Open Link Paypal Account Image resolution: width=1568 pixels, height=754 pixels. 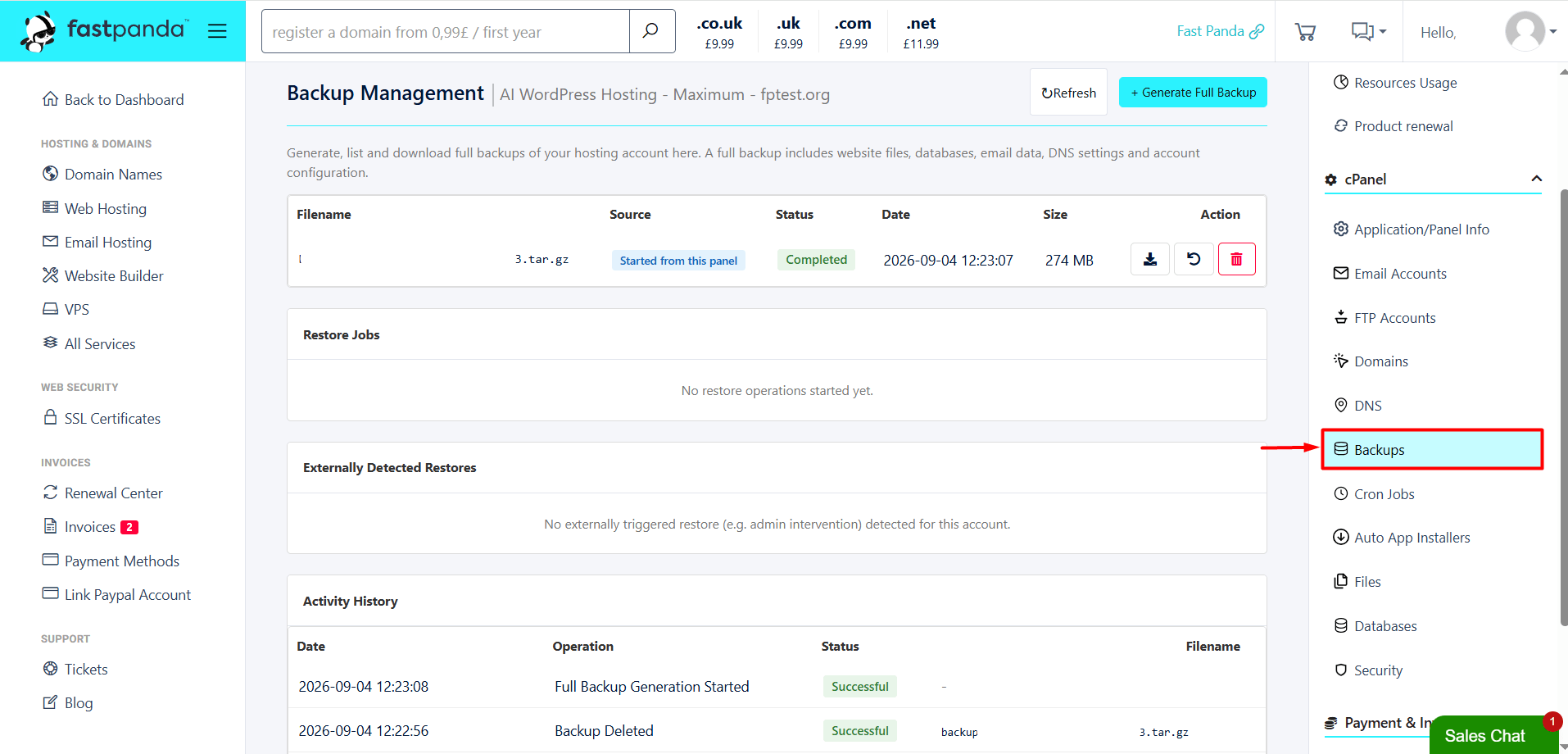(x=116, y=594)
